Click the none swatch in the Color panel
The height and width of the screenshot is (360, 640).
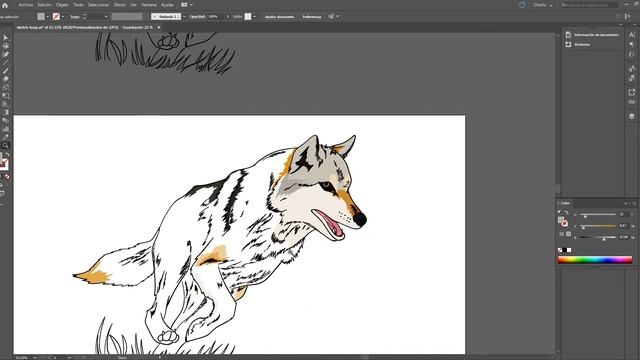point(560,250)
